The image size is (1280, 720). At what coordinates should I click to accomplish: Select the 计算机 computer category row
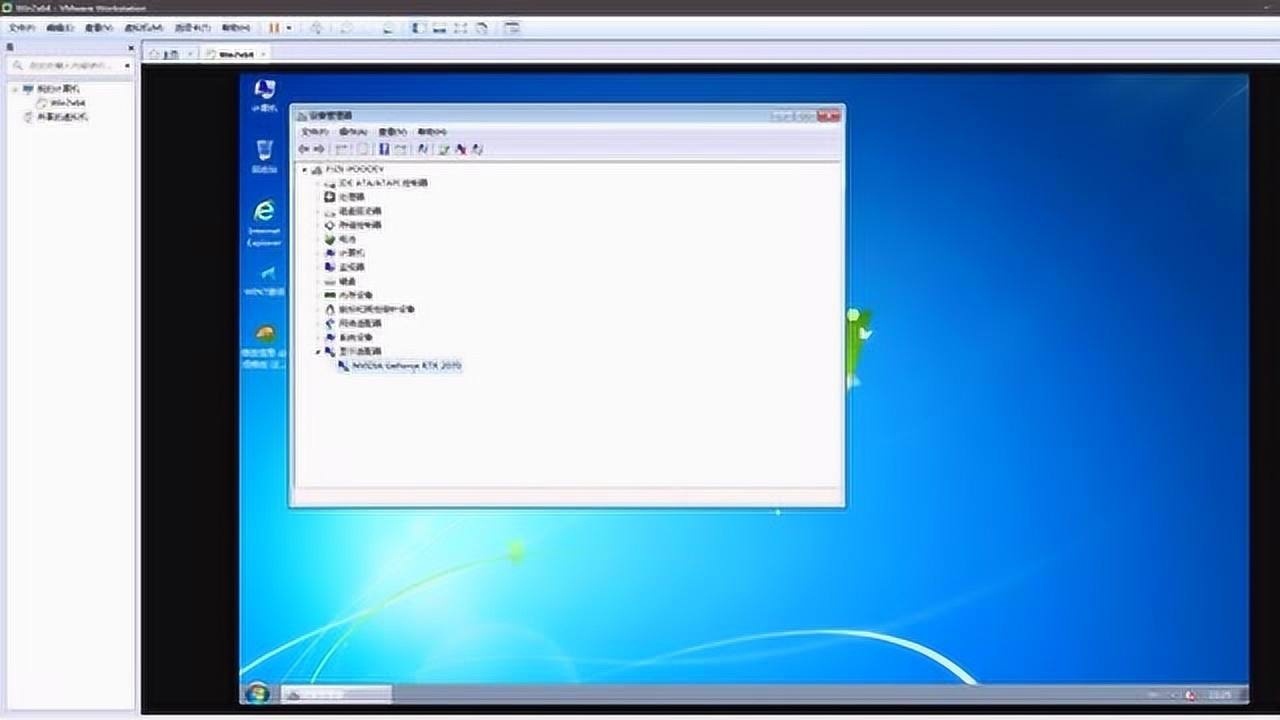(x=345, y=254)
